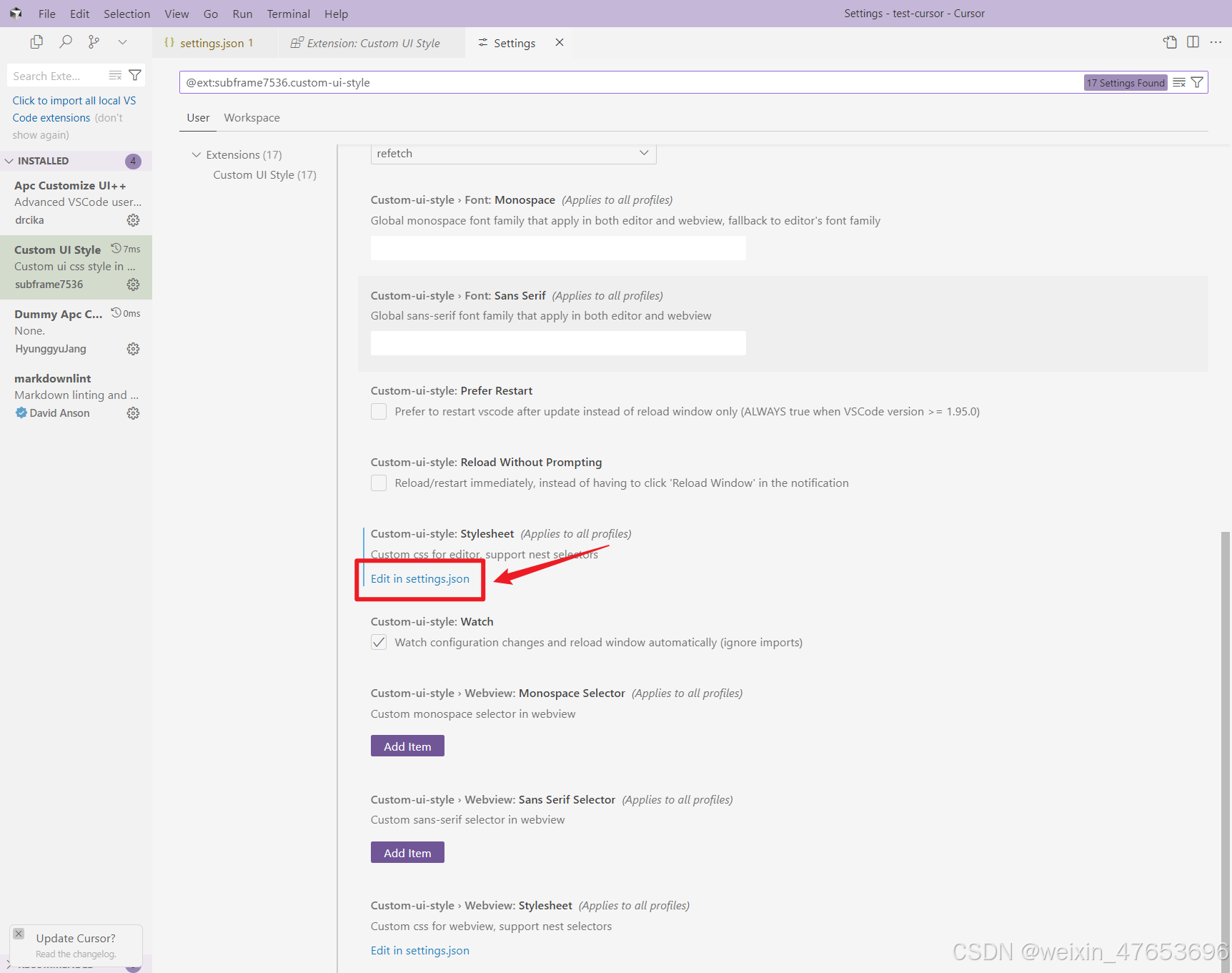Open the Source Control view icon
The width and height of the screenshot is (1232, 973).
tap(94, 42)
